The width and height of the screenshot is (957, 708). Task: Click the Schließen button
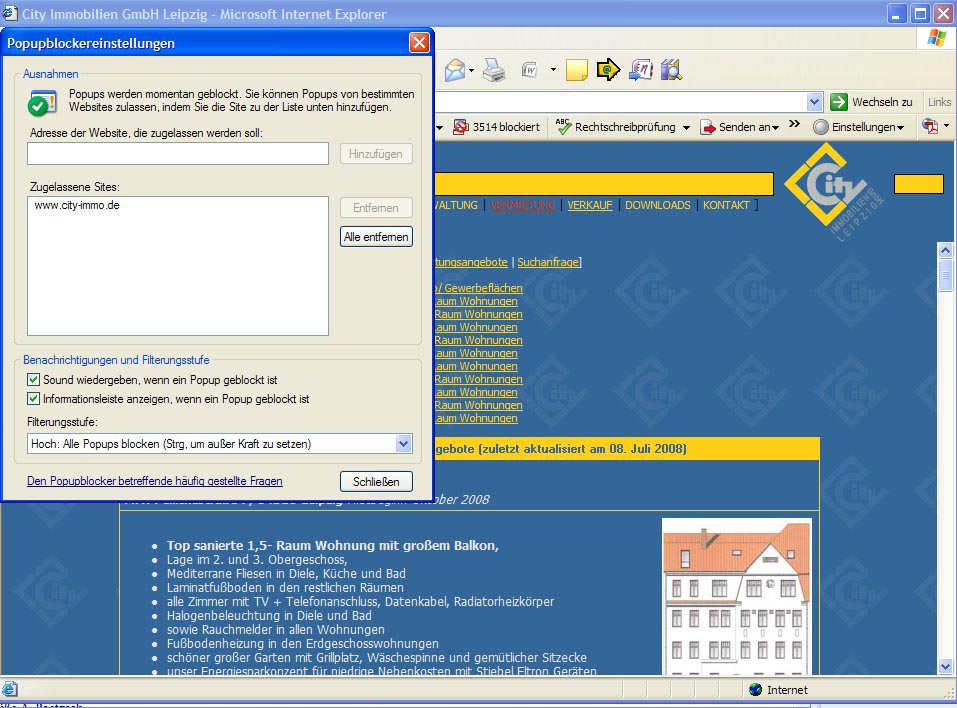click(x=376, y=482)
